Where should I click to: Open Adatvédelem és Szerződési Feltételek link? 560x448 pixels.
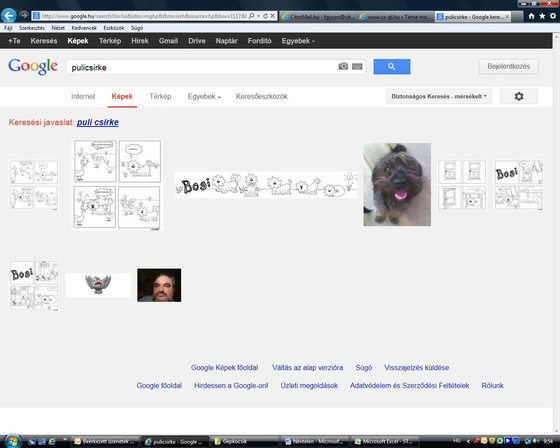[409, 385]
